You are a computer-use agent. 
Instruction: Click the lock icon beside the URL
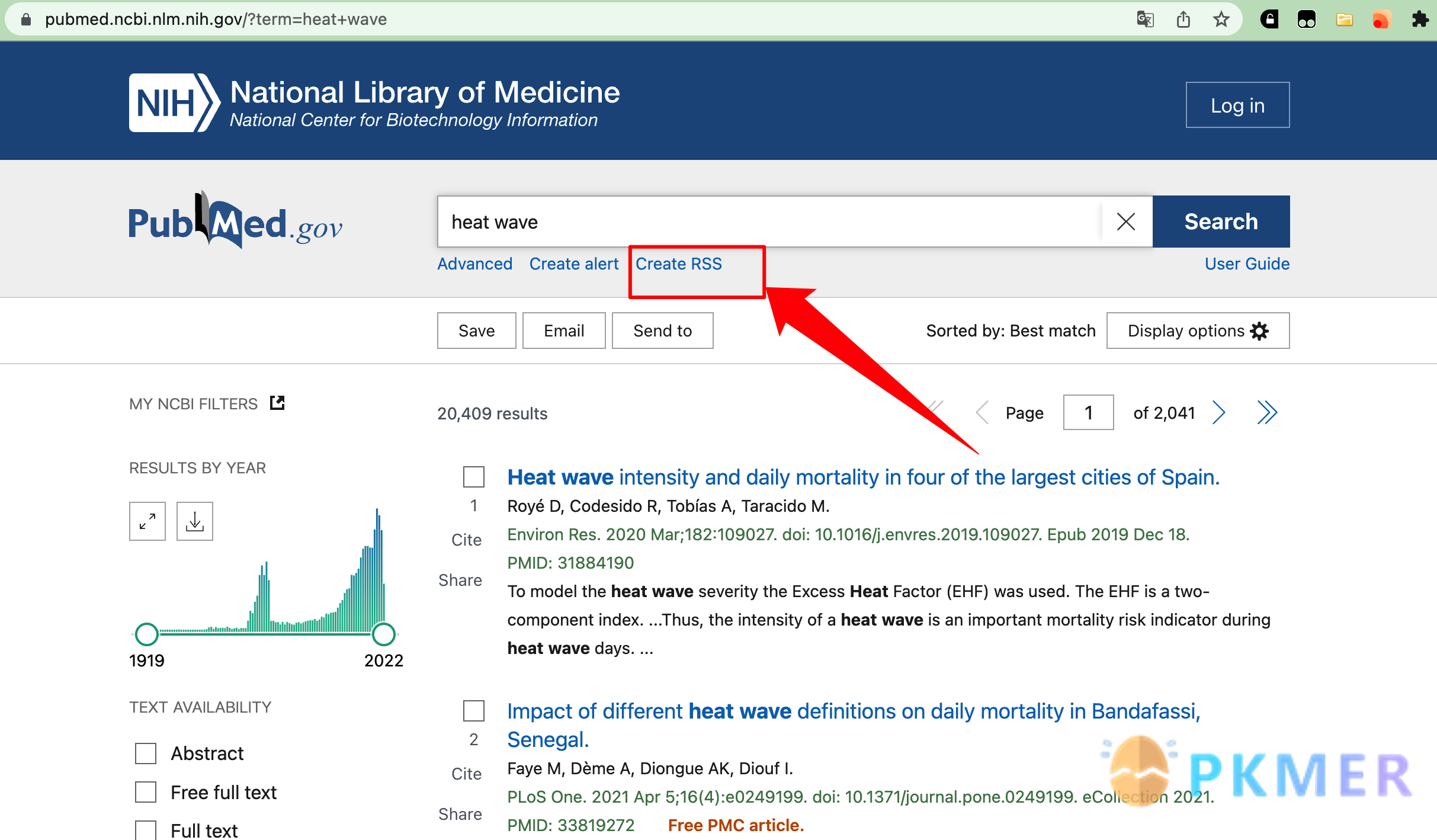coord(25,20)
